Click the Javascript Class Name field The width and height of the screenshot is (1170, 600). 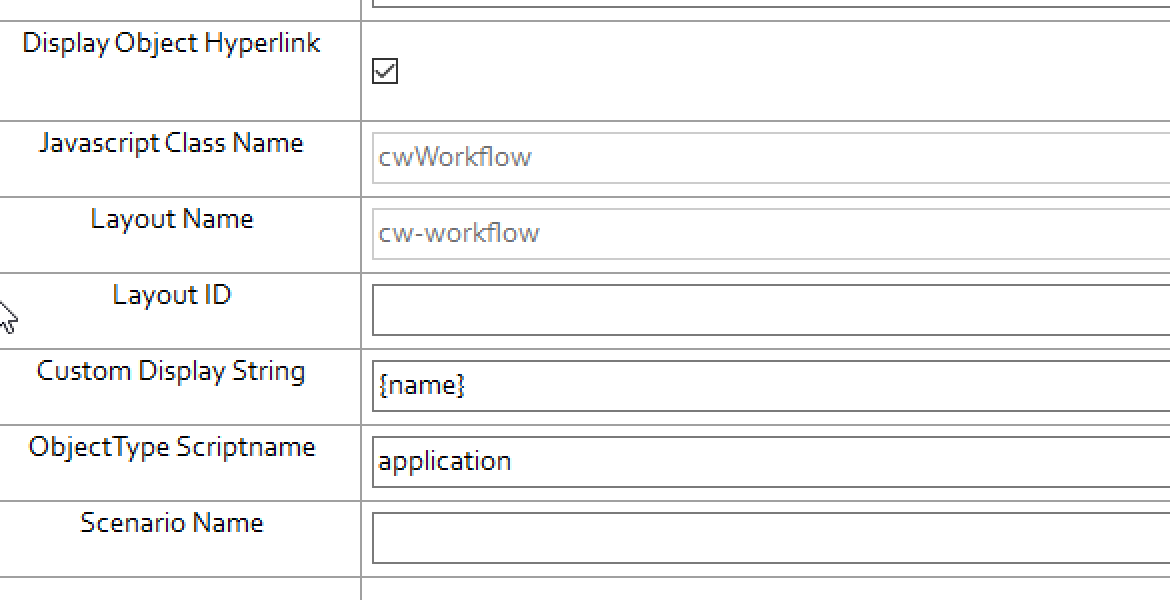(770, 158)
